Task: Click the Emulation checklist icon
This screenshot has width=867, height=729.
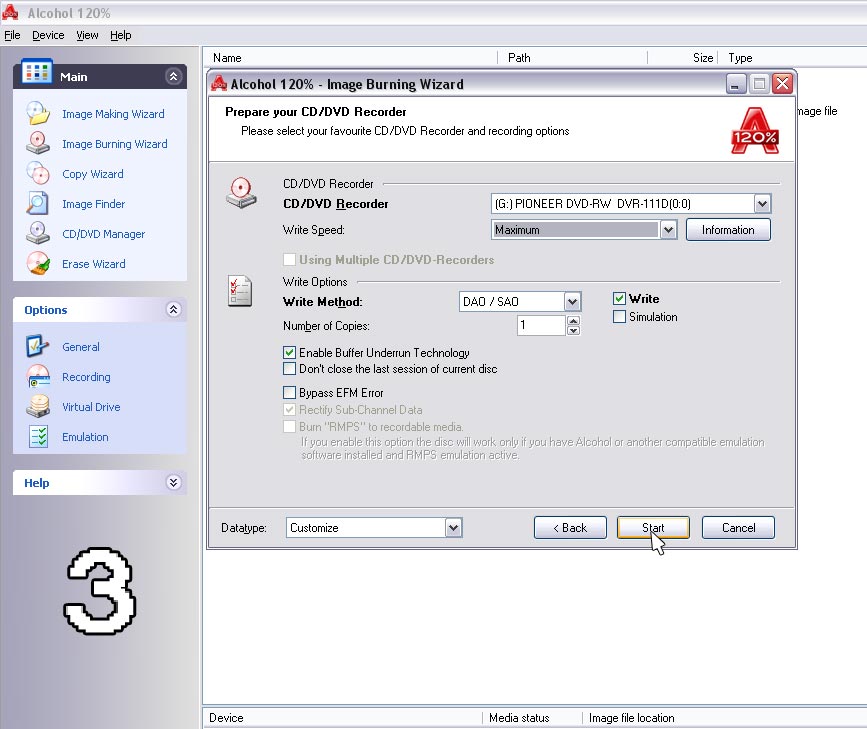Action: 38,436
